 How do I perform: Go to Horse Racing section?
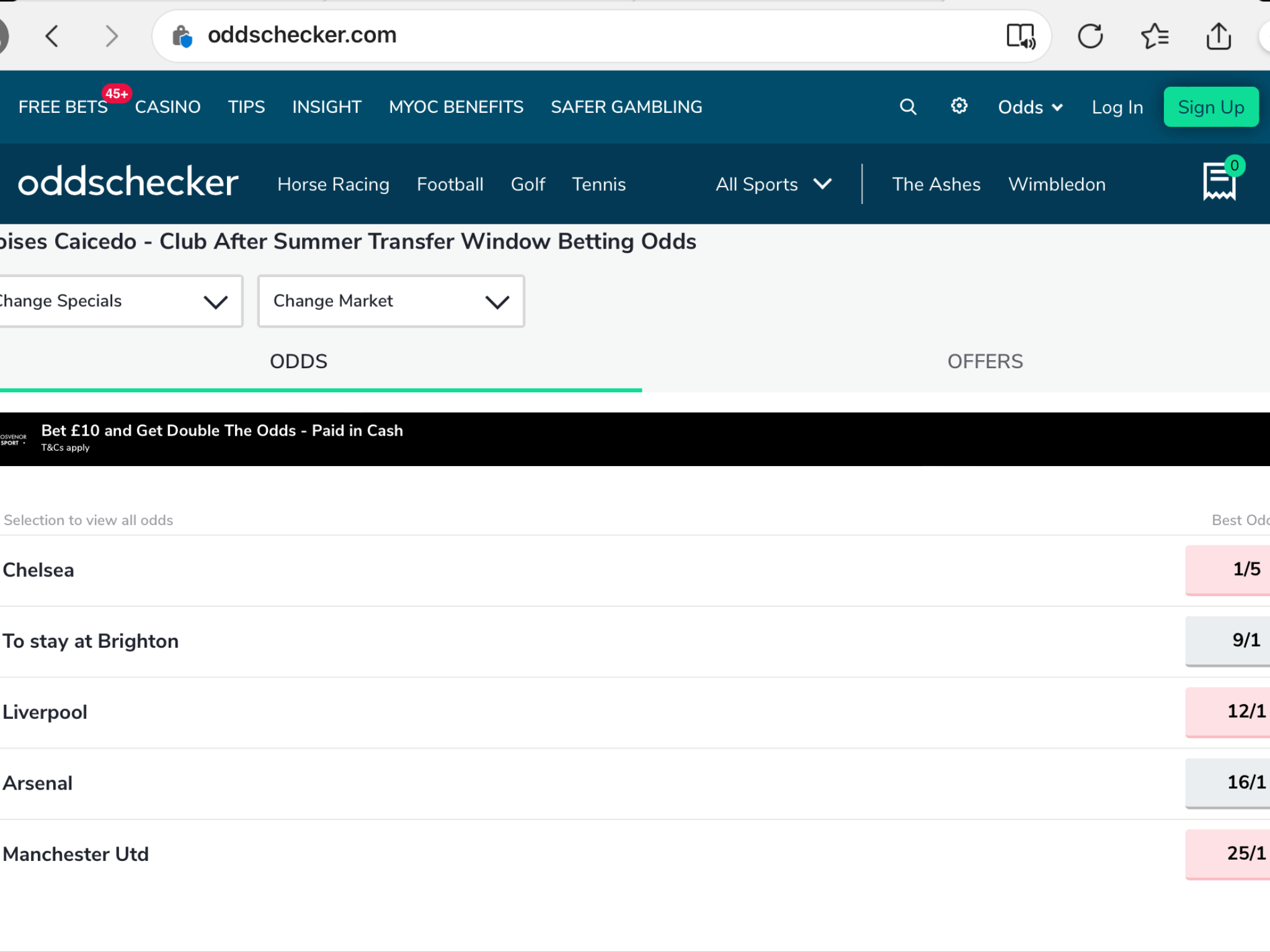(x=334, y=184)
